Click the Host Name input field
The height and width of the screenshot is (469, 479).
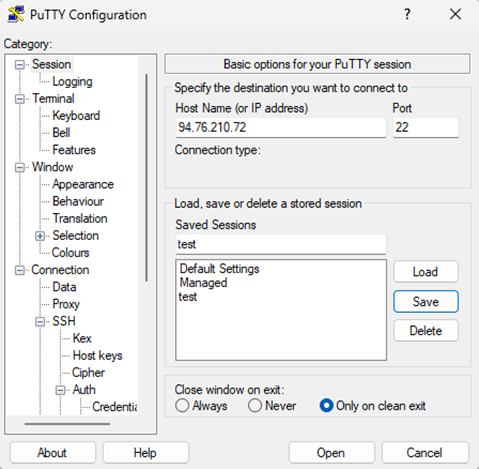click(x=281, y=127)
